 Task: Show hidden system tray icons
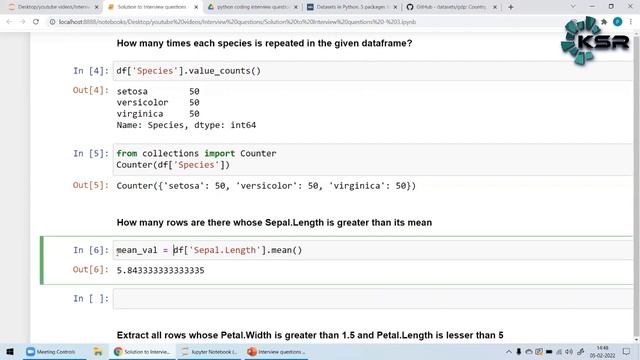point(509,351)
